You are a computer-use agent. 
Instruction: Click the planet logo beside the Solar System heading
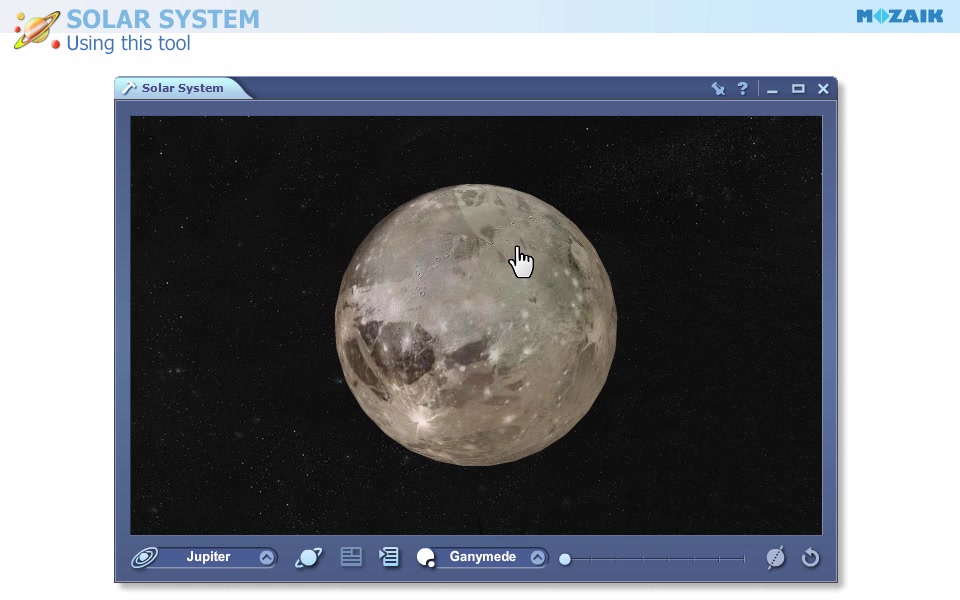click(37, 30)
